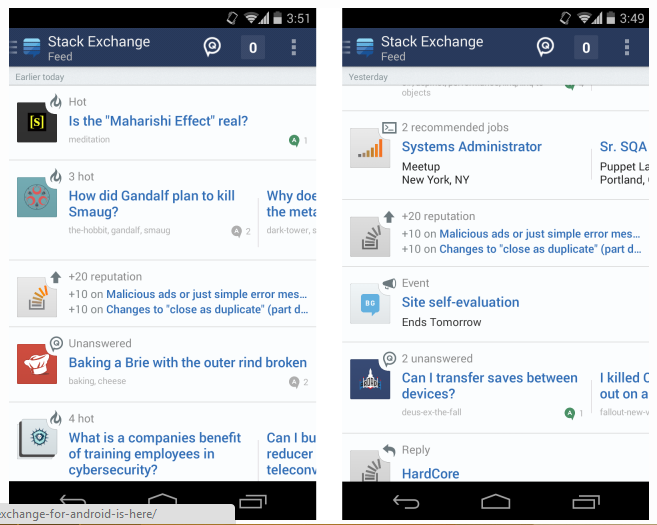Tap answer count badge on Brie question
The height and width of the screenshot is (525, 657).
[x=294, y=382]
